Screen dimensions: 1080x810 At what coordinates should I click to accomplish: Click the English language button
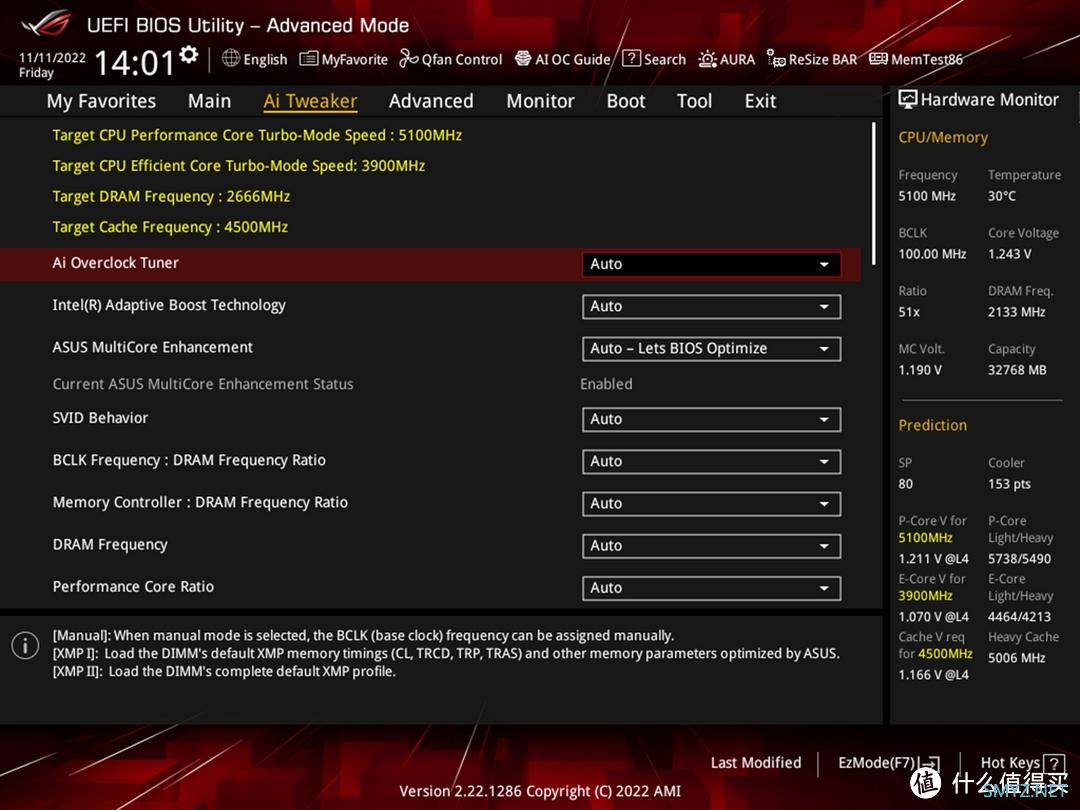click(265, 59)
